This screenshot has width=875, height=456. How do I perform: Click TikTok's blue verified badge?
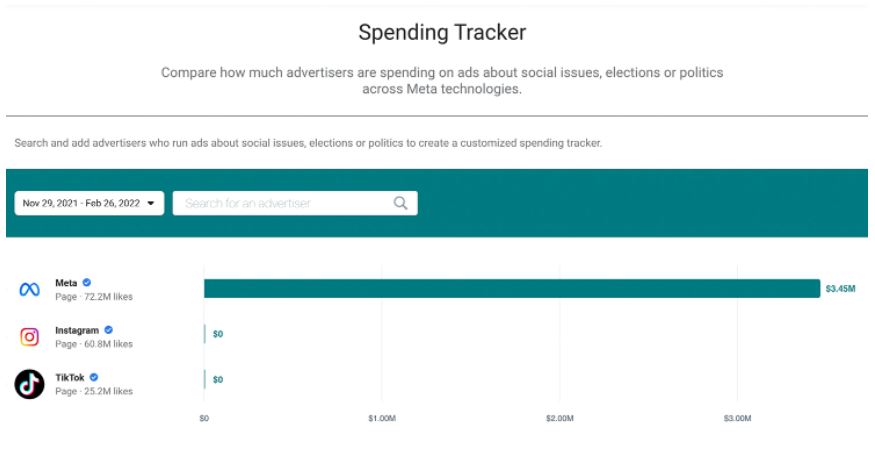click(93, 377)
